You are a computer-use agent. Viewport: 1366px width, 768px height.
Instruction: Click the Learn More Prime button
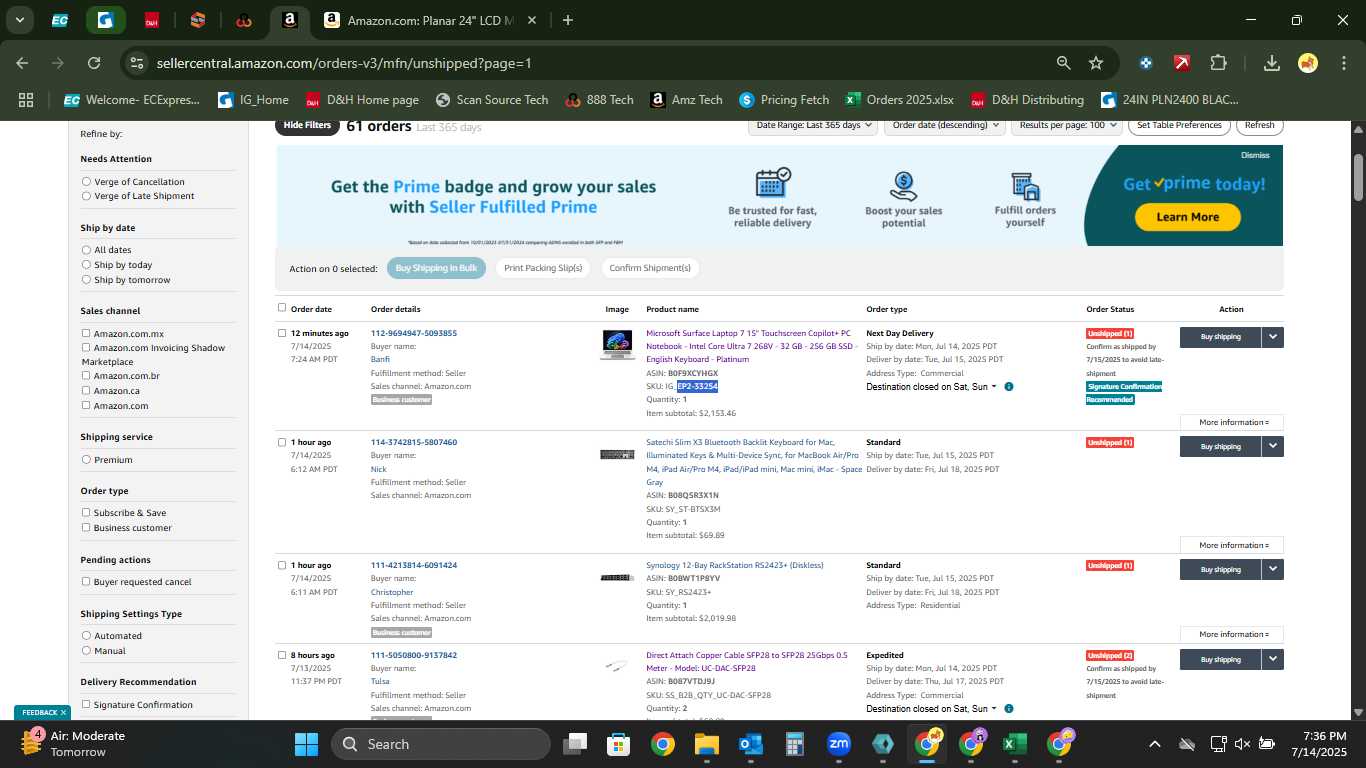pos(1187,217)
